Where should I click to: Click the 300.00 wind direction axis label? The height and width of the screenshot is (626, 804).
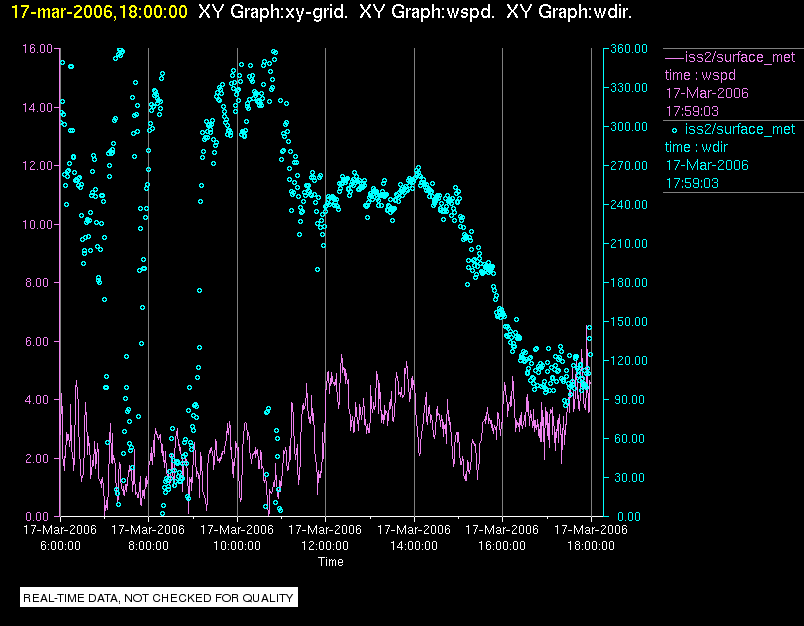[629, 127]
